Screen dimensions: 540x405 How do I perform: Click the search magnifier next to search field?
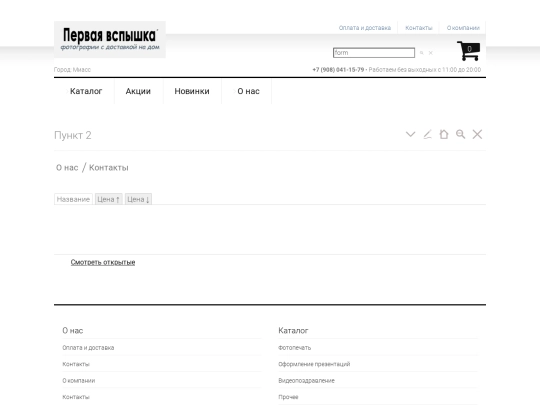pyautogui.click(x=422, y=53)
